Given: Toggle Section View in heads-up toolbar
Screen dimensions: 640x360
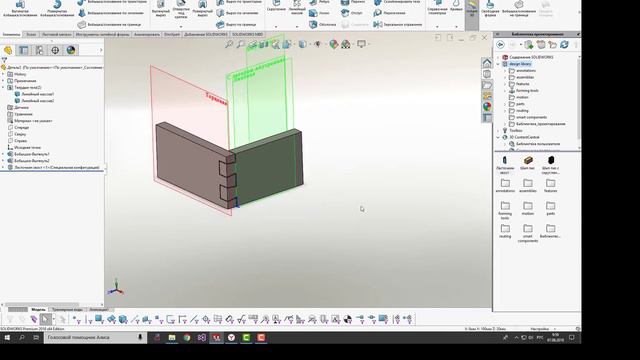Looking at the screenshot, I should 264,44.
